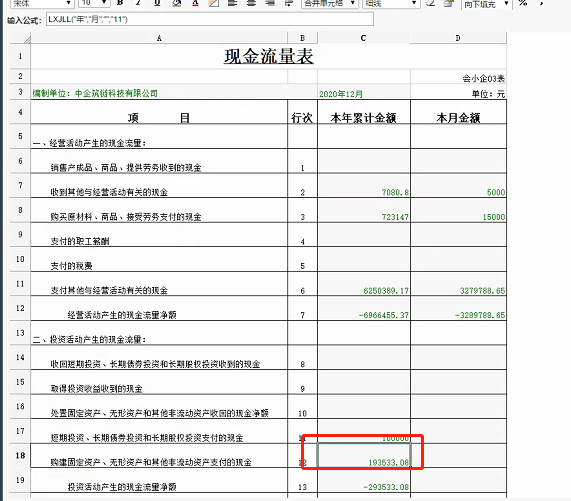Viewport: 571px width, 501px height.
Task: Select column C header
Action: [x=363, y=38]
